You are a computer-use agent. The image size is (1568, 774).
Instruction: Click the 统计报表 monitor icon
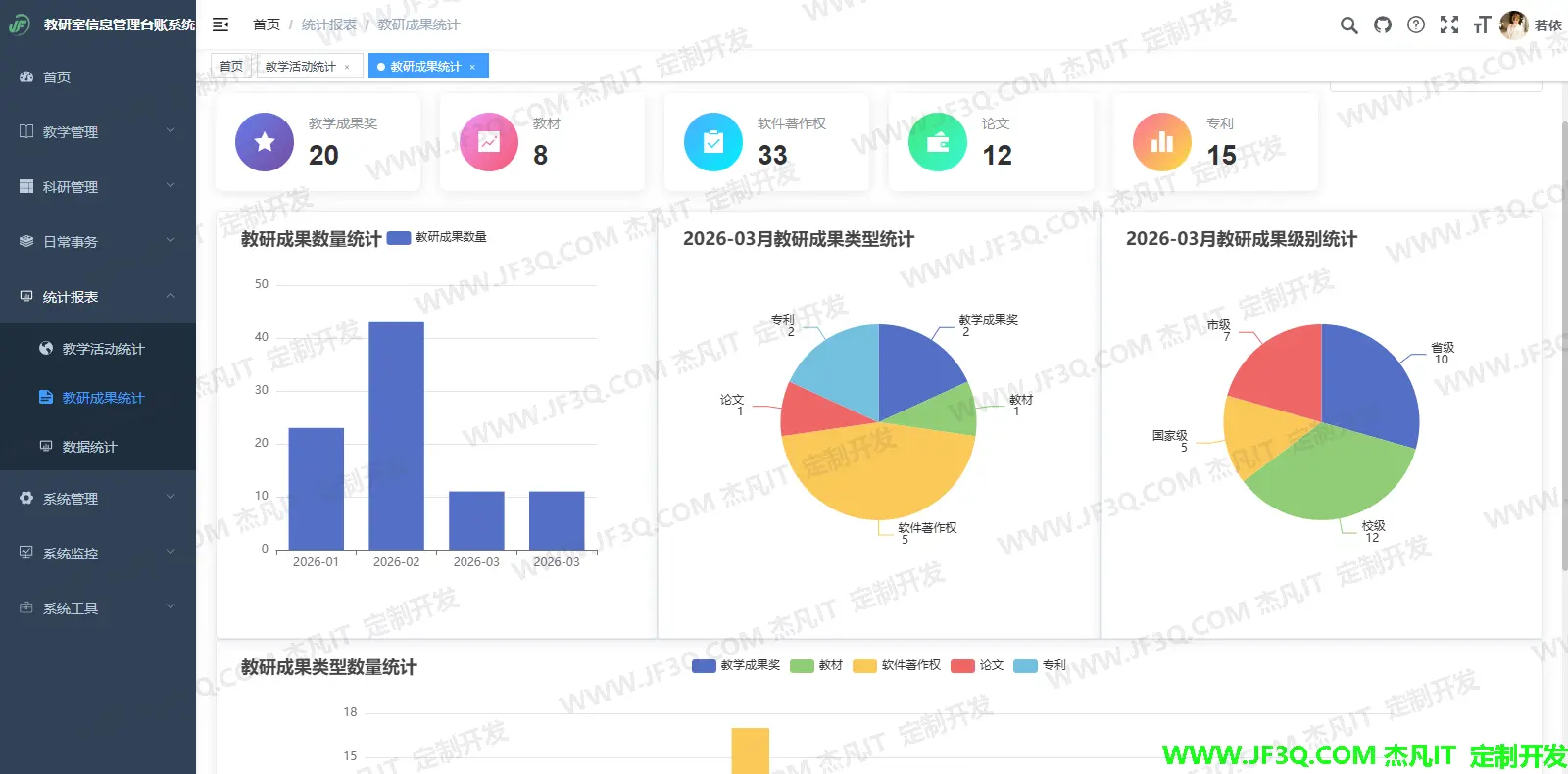(26, 296)
